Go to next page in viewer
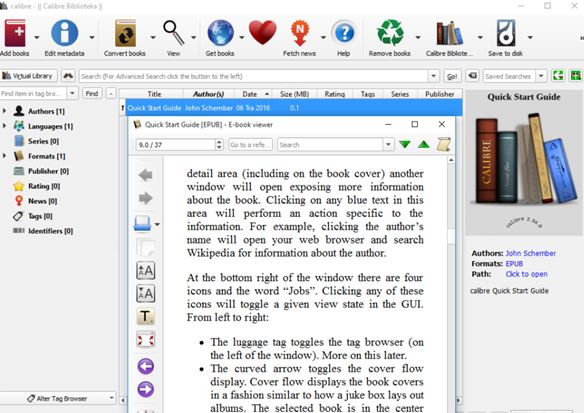Viewport: 584px width, 413px height. [x=145, y=198]
